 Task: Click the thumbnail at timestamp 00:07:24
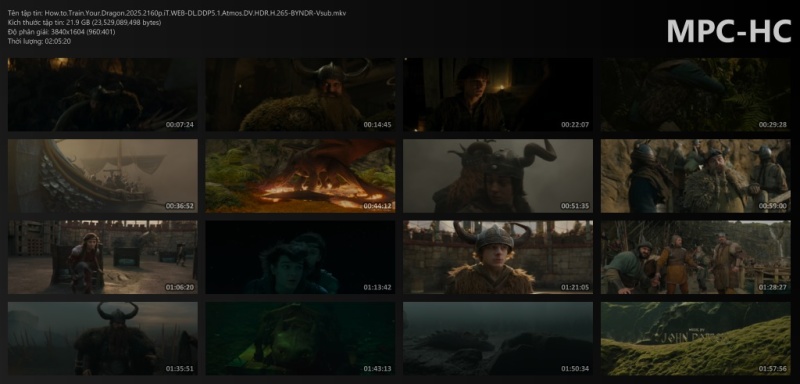click(x=103, y=94)
